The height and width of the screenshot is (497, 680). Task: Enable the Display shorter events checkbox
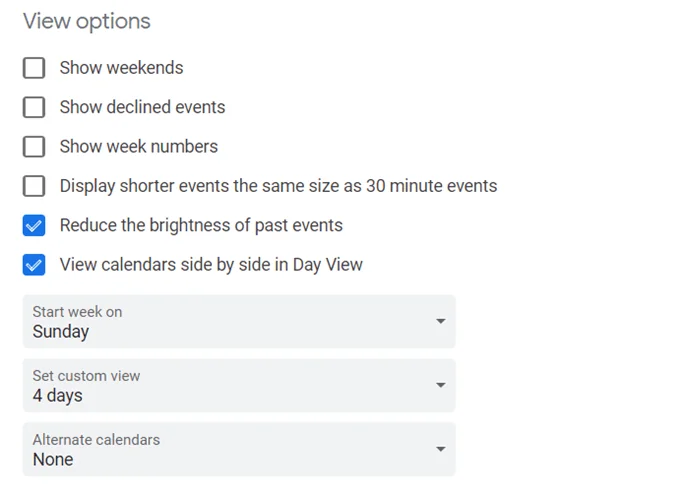coord(34,186)
